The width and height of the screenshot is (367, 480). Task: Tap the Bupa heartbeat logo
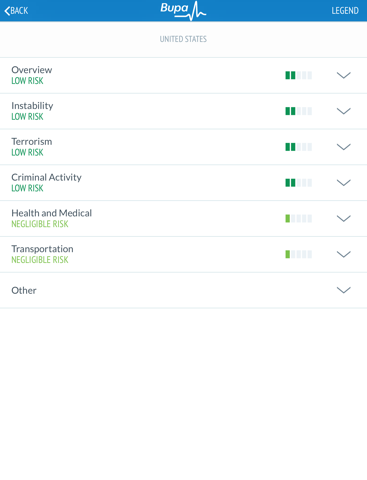tap(183, 10)
